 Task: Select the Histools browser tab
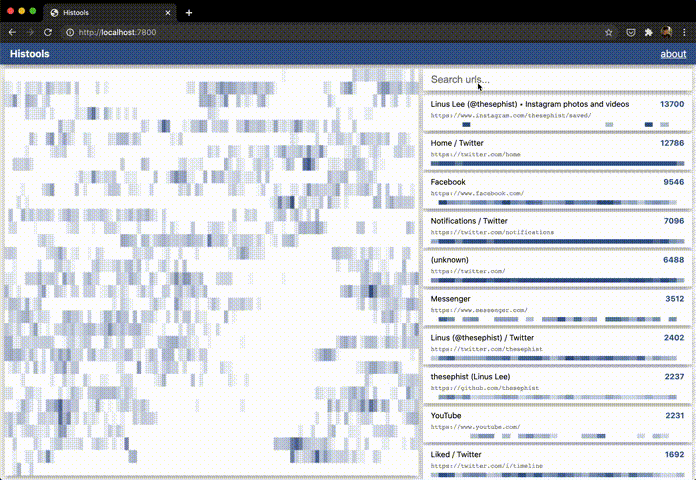110,13
